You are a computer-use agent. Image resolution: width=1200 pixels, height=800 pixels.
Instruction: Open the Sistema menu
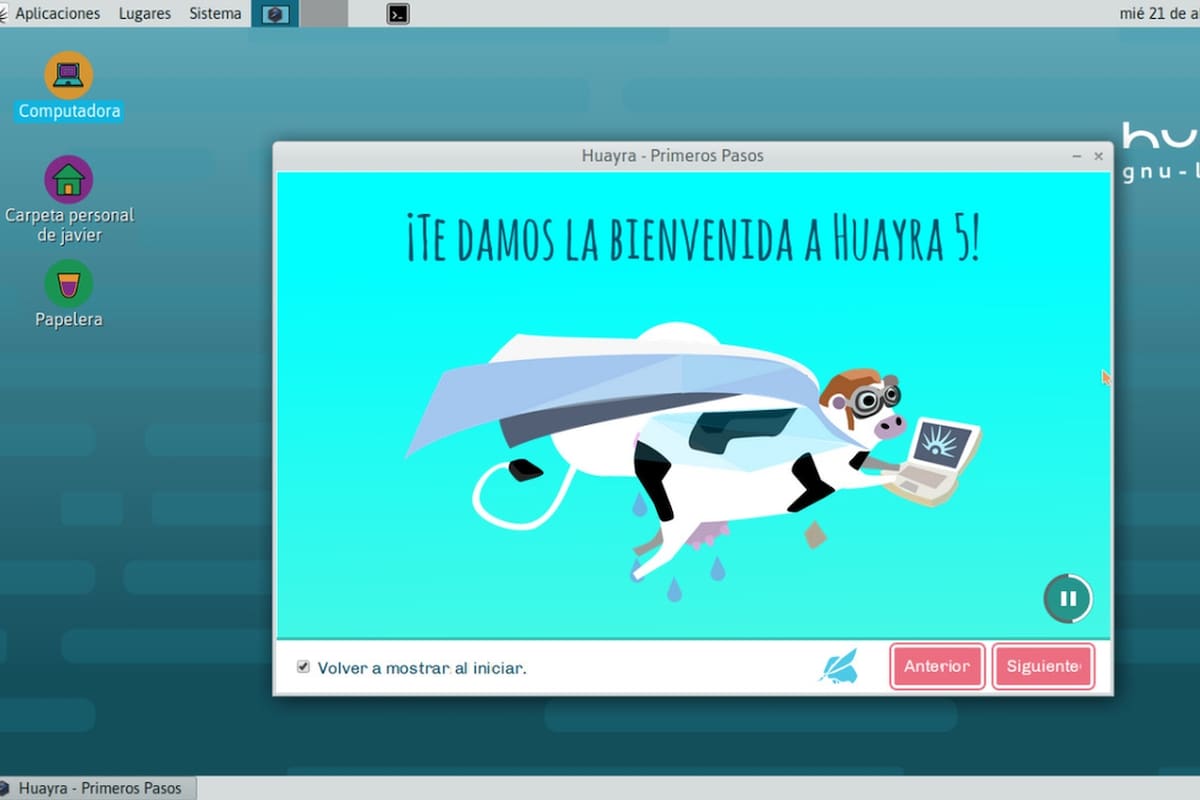click(x=214, y=13)
